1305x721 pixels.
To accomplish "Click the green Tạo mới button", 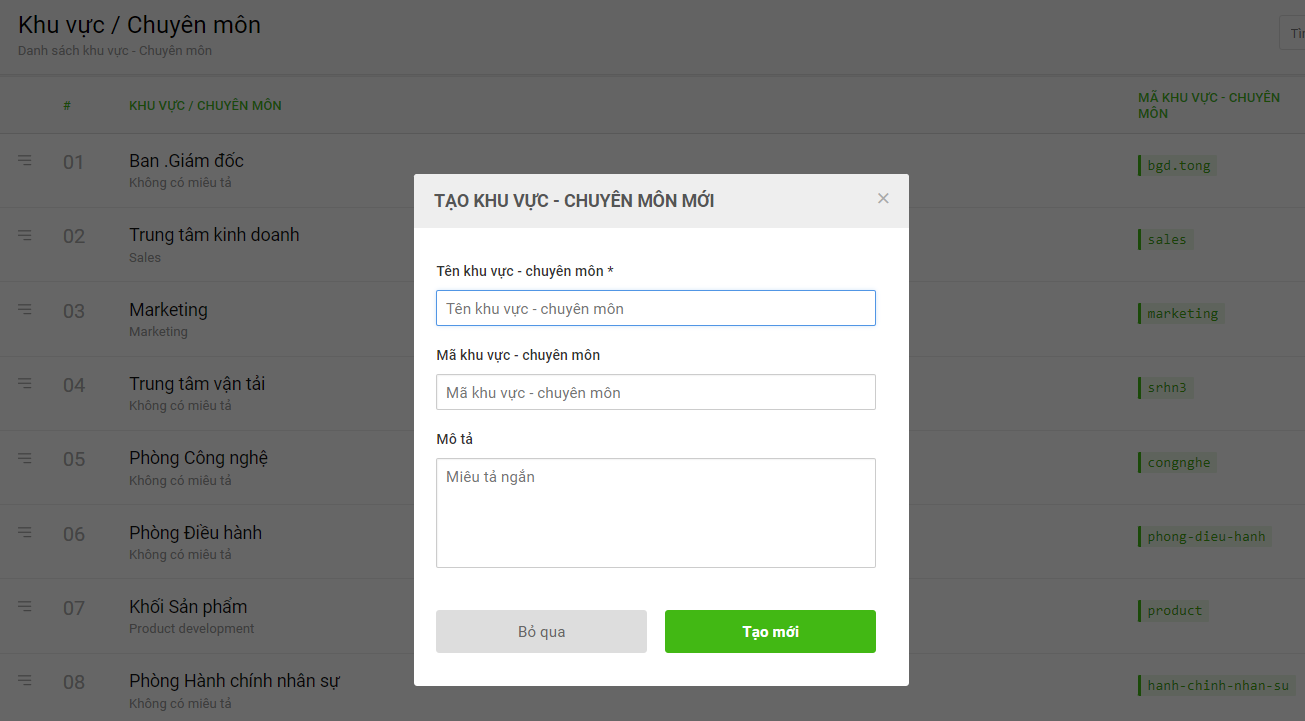I will pos(770,632).
